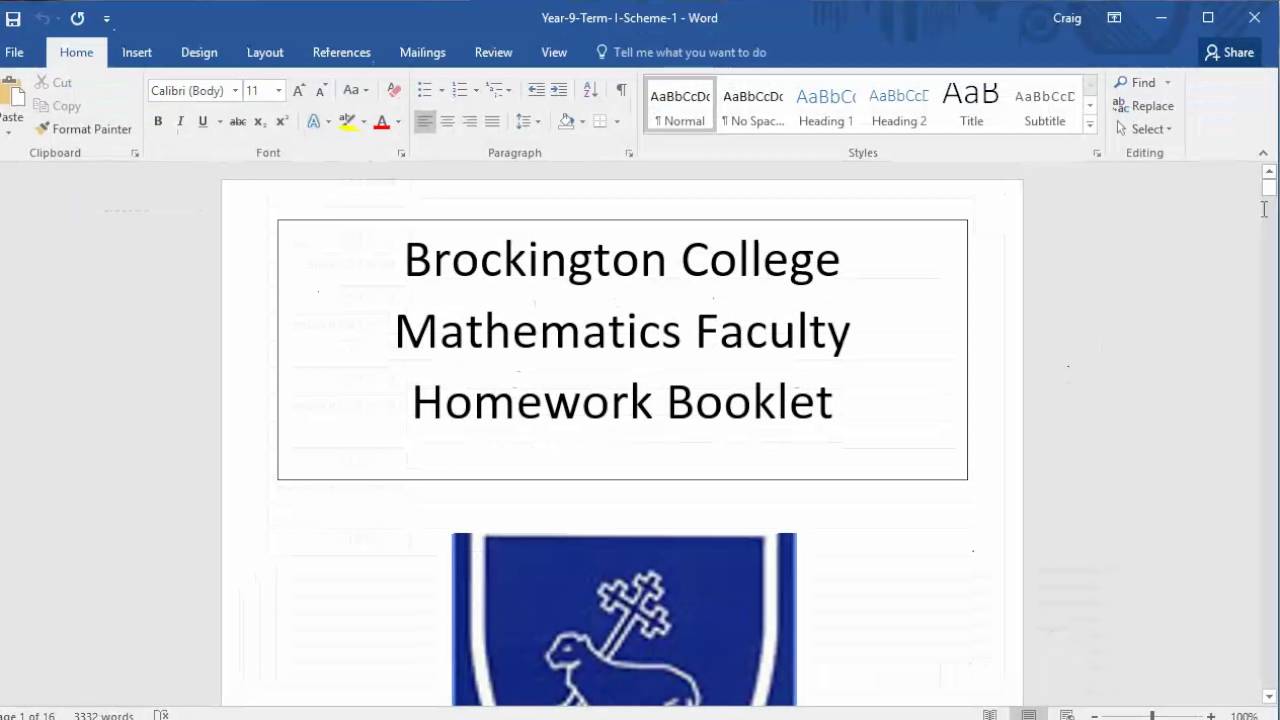Screen dimensions: 1280x720
Task: Open the font size dropdown showing 11
Action: [278, 91]
